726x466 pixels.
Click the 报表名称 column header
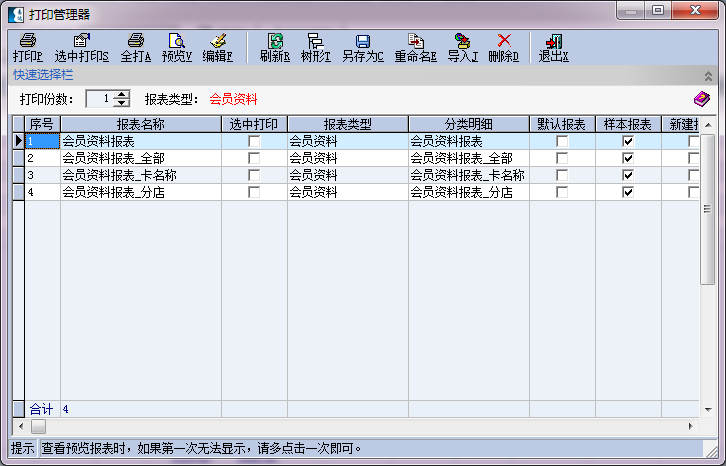[140, 124]
